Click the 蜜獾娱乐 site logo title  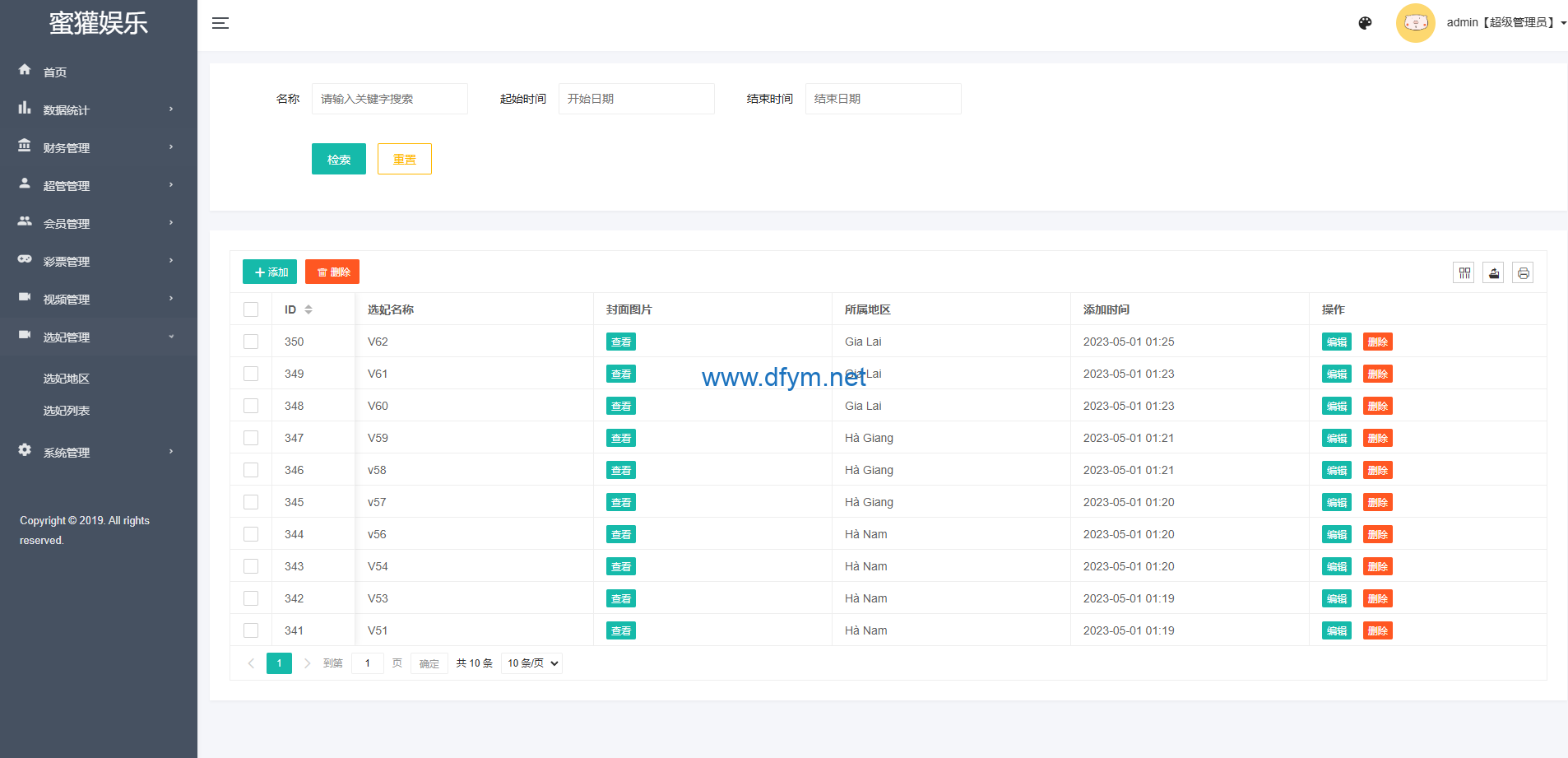coord(99,23)
